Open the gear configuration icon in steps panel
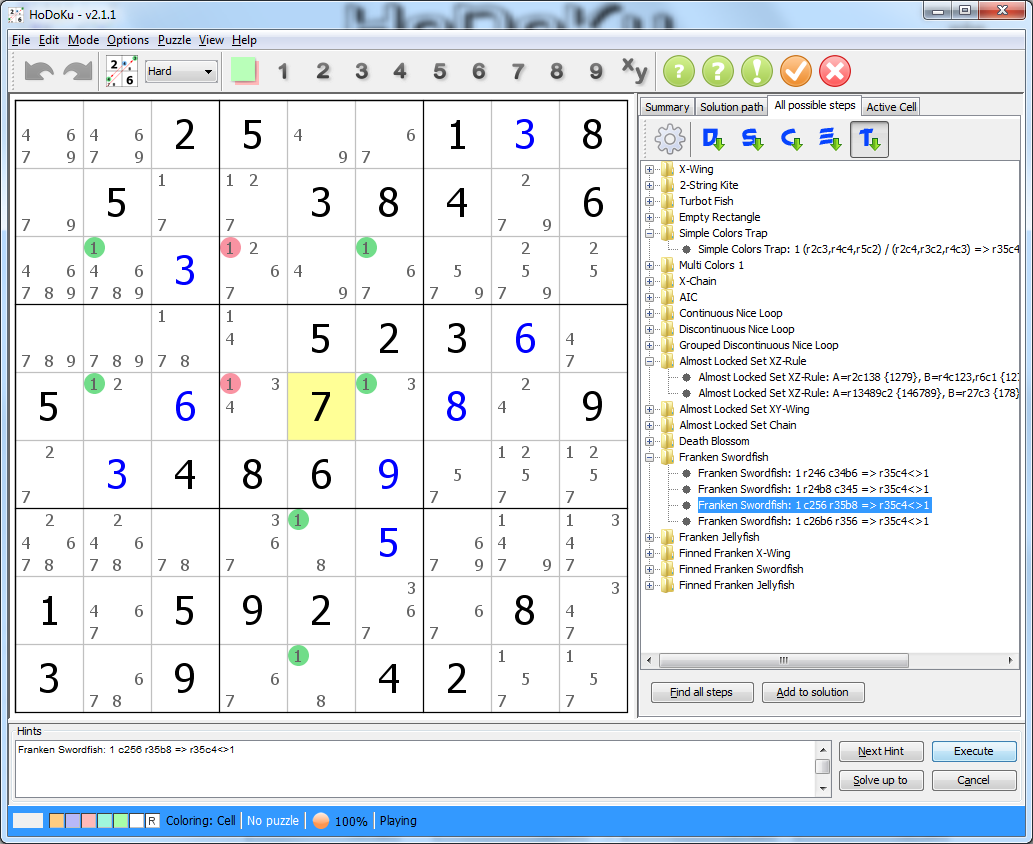Viewport: 1033px width, 844px height. click(x=669, y=140)
